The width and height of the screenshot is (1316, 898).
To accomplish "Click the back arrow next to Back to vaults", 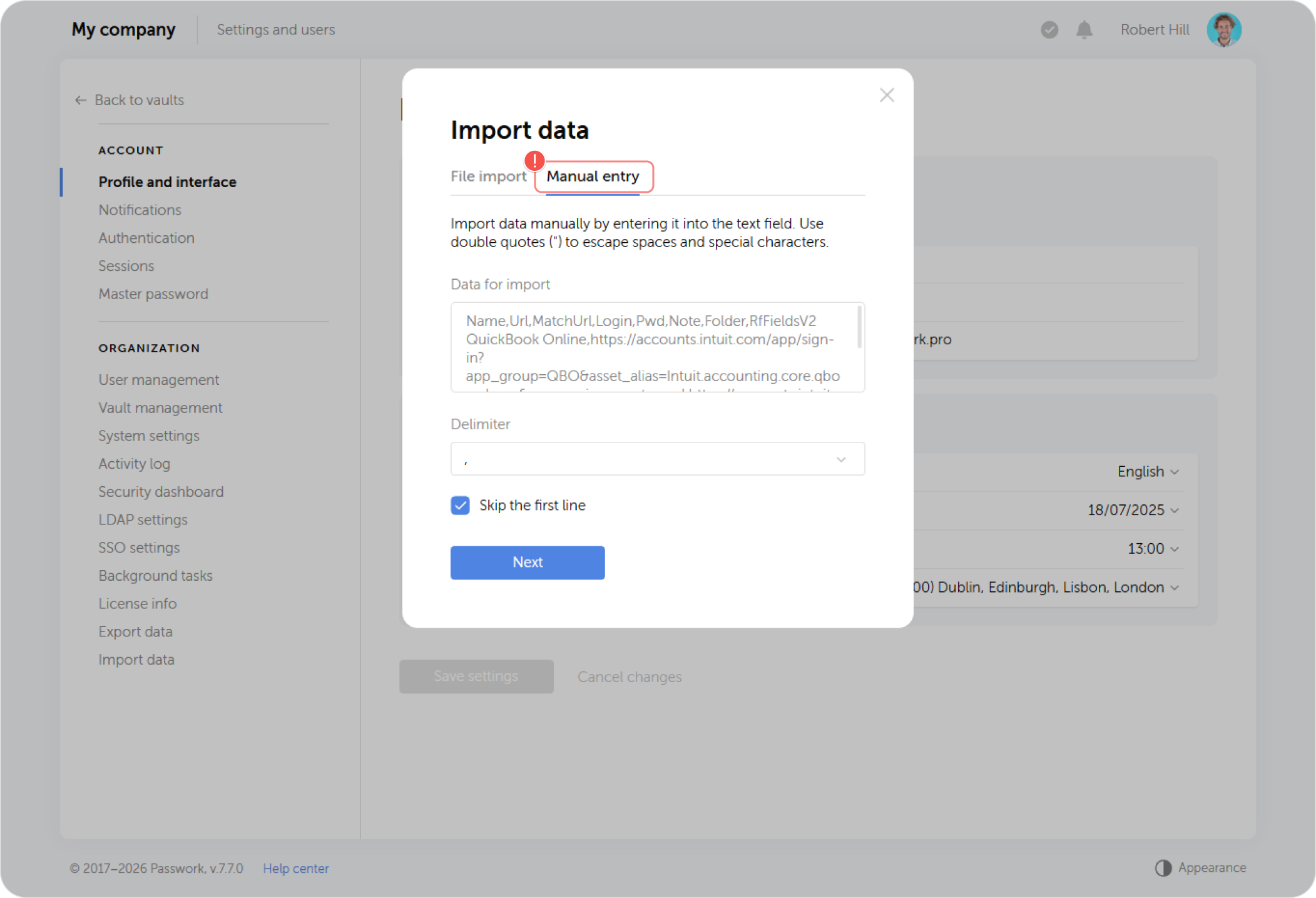I will coord(80,100).
